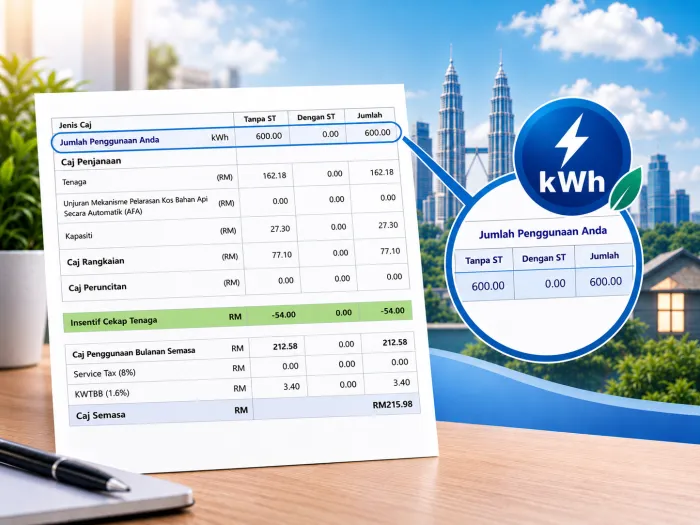700x525 pixels.
Task: Select 600.00 Tanpa ST value in bill row
Action: coord(269,136)
